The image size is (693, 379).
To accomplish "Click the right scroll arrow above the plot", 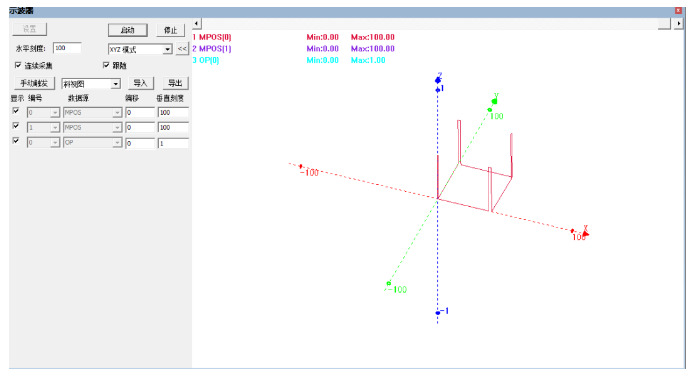I will (x=678, y=23).
